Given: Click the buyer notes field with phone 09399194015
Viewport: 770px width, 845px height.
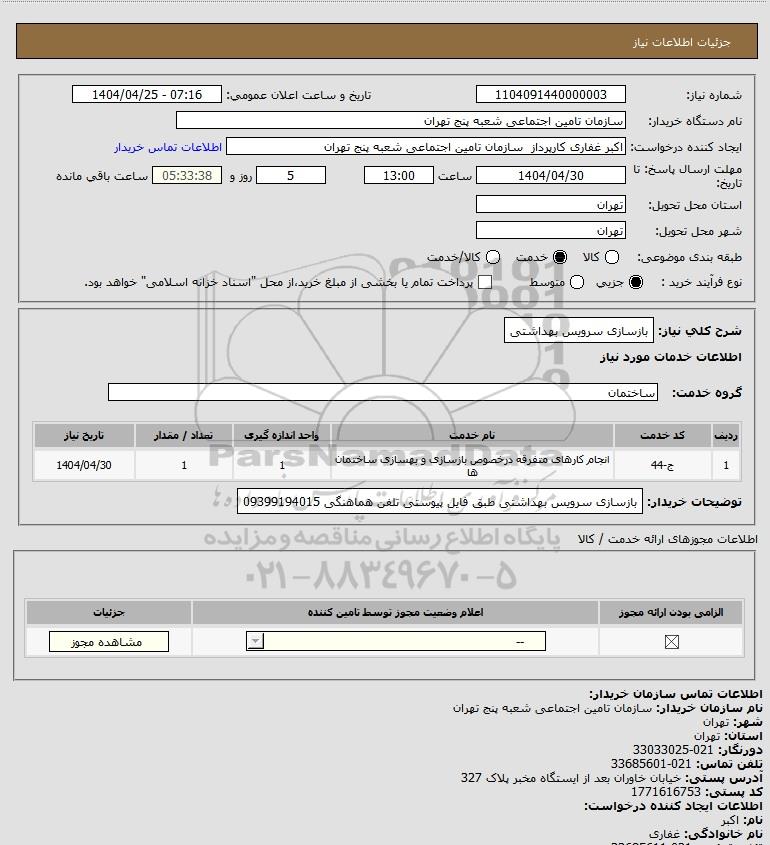Looking at the screenshot, I should [440, 502].
